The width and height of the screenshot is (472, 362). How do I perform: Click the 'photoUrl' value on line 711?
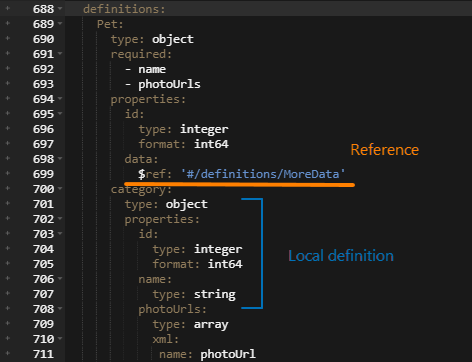(228, 354)
